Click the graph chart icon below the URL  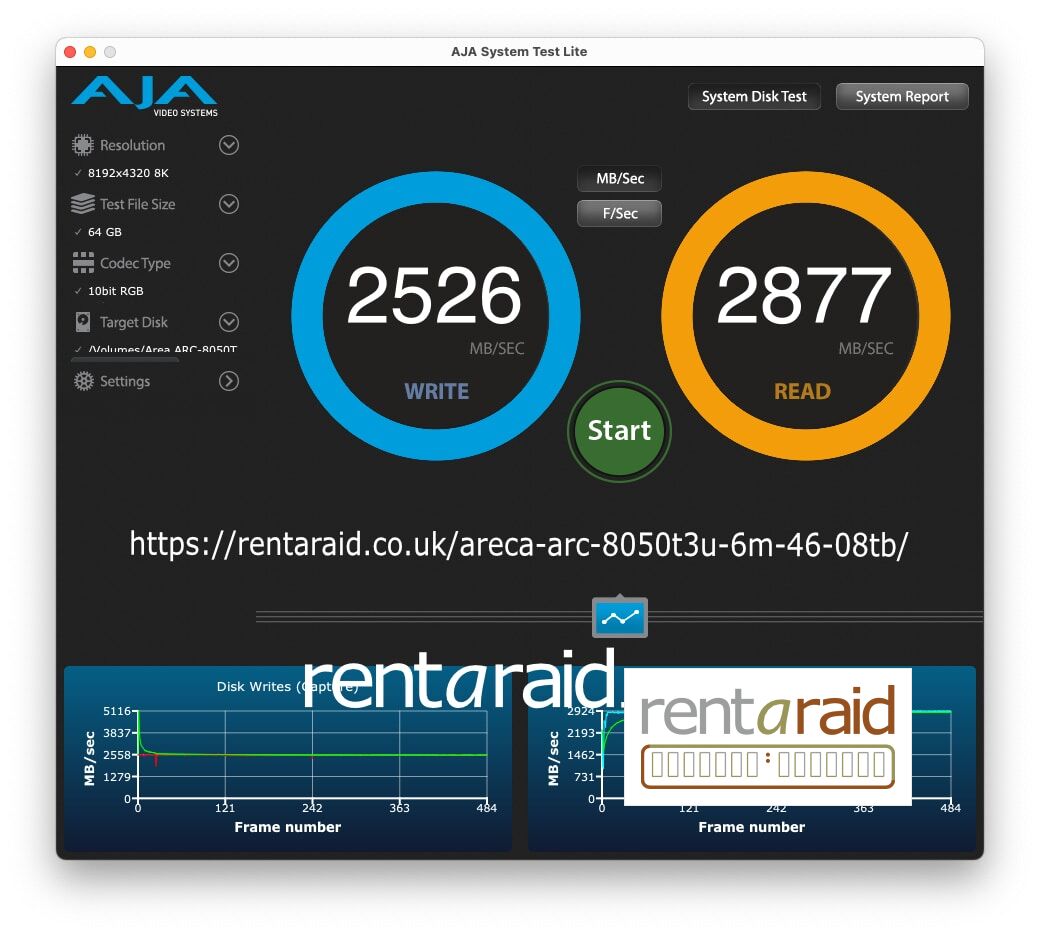619,617
